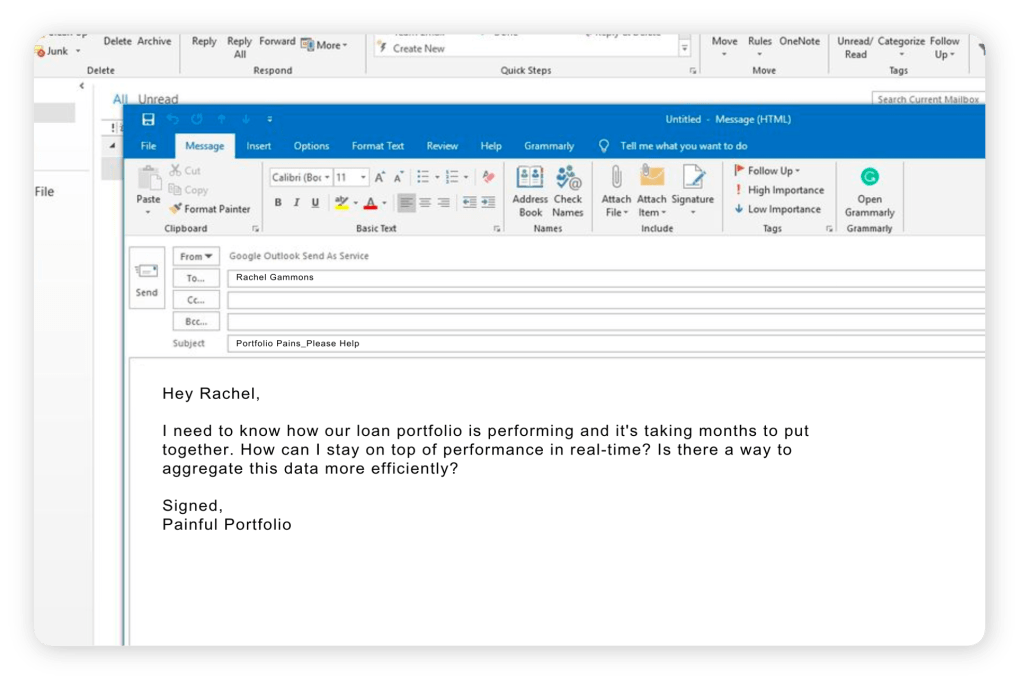Save the message with the floppy disk icon

(x=148, y=120)
